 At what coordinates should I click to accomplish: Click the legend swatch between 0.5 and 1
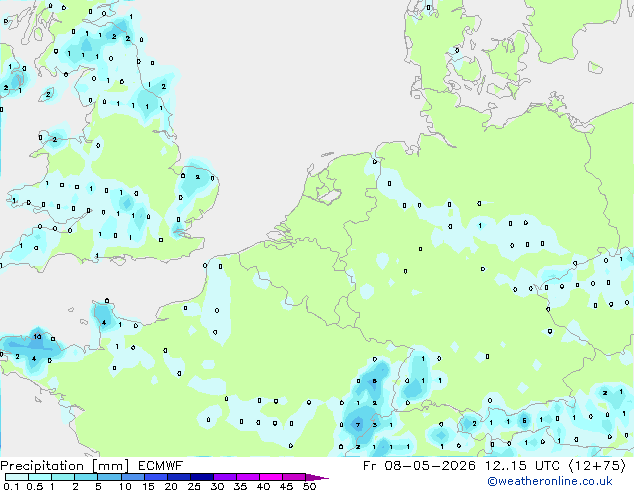[x=40, y=477]
